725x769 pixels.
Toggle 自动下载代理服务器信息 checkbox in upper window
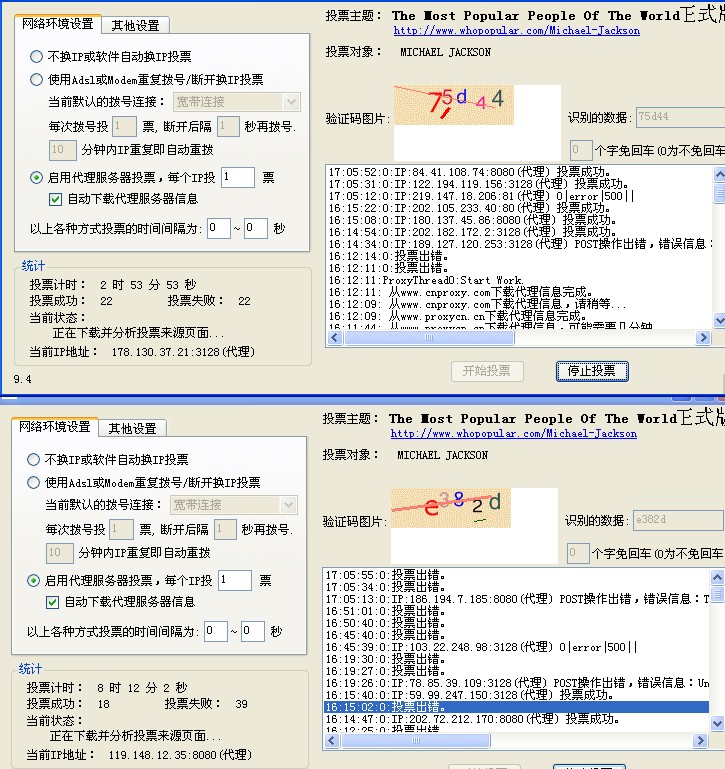pyautogui.click(x=56, y=199)
